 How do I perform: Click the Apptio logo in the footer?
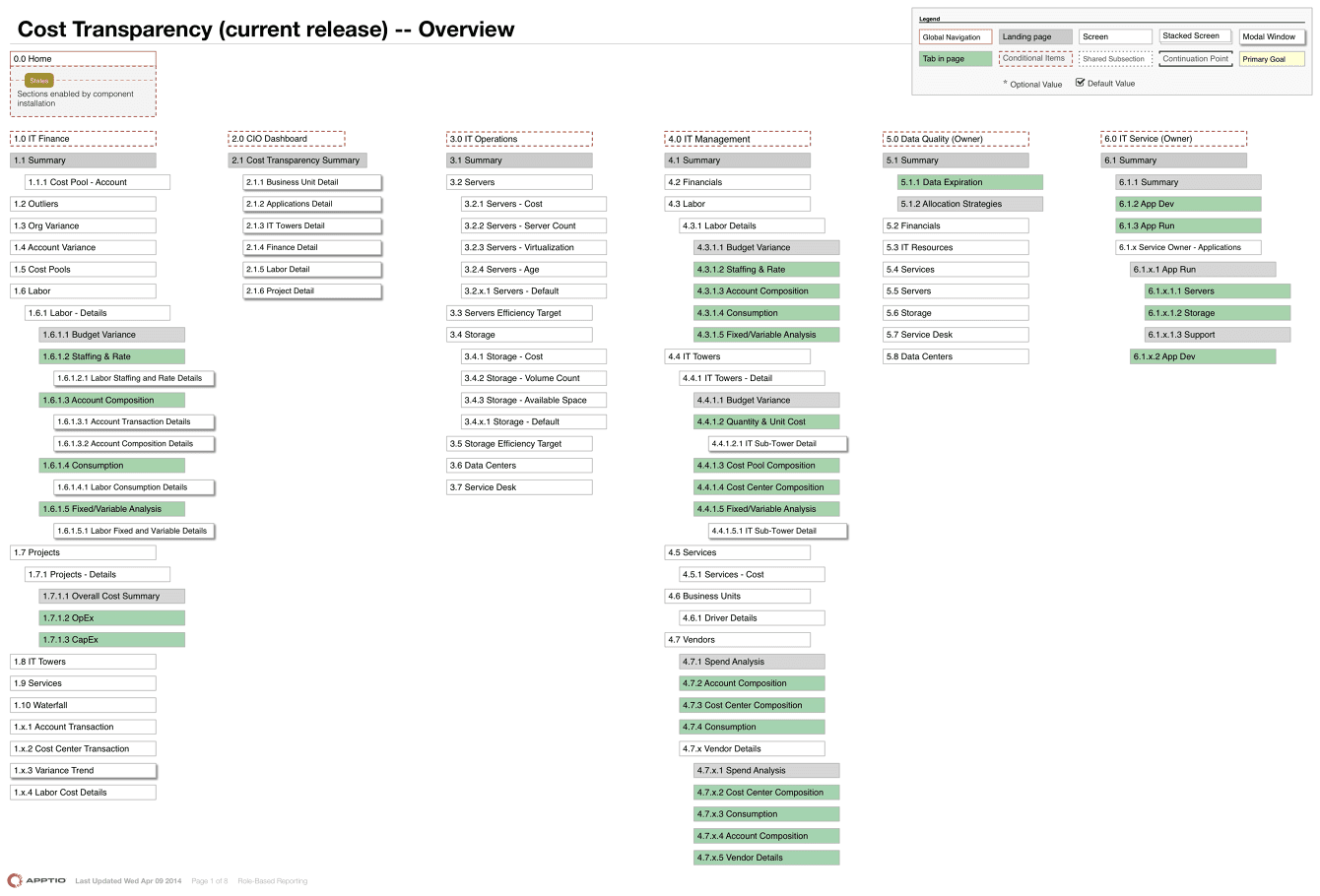click(37, 880)
